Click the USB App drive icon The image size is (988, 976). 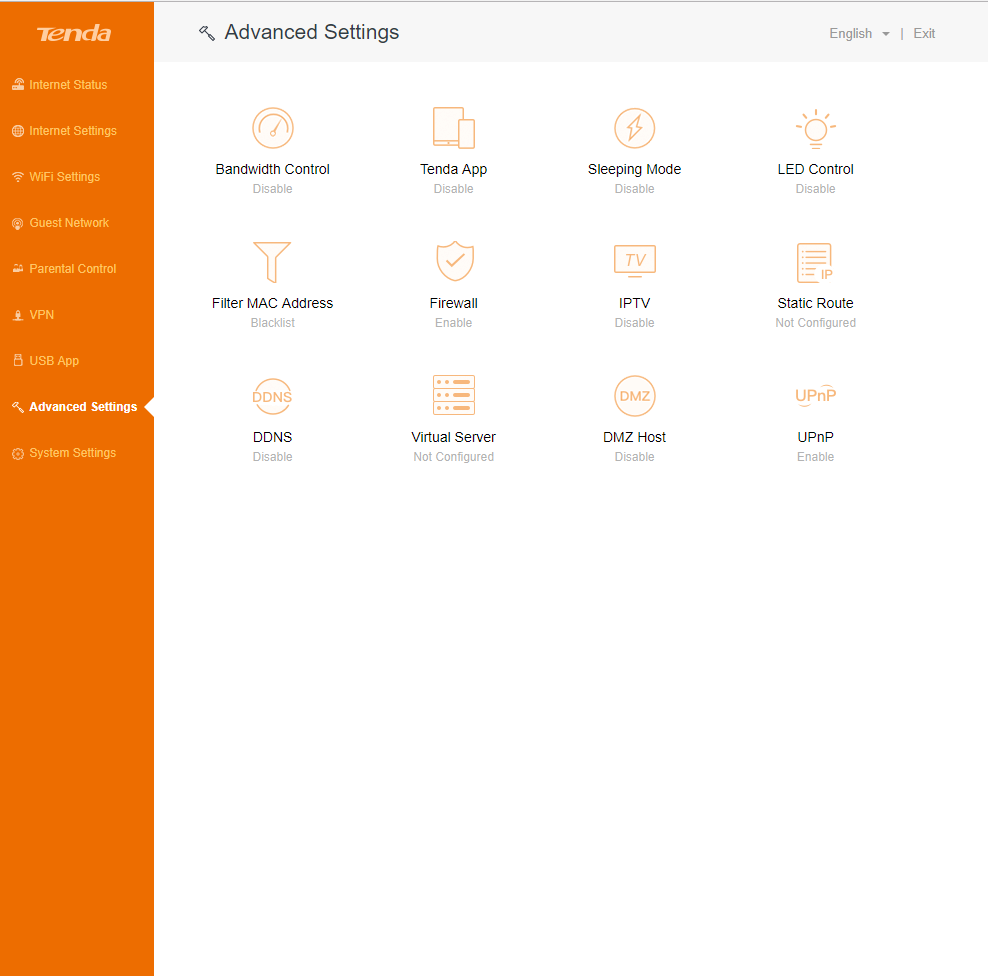18,360
